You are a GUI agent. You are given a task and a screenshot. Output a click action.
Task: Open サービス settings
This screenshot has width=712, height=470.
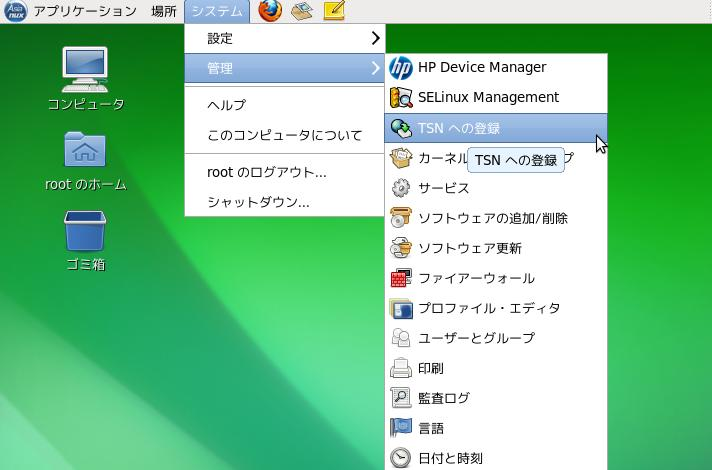443,188
